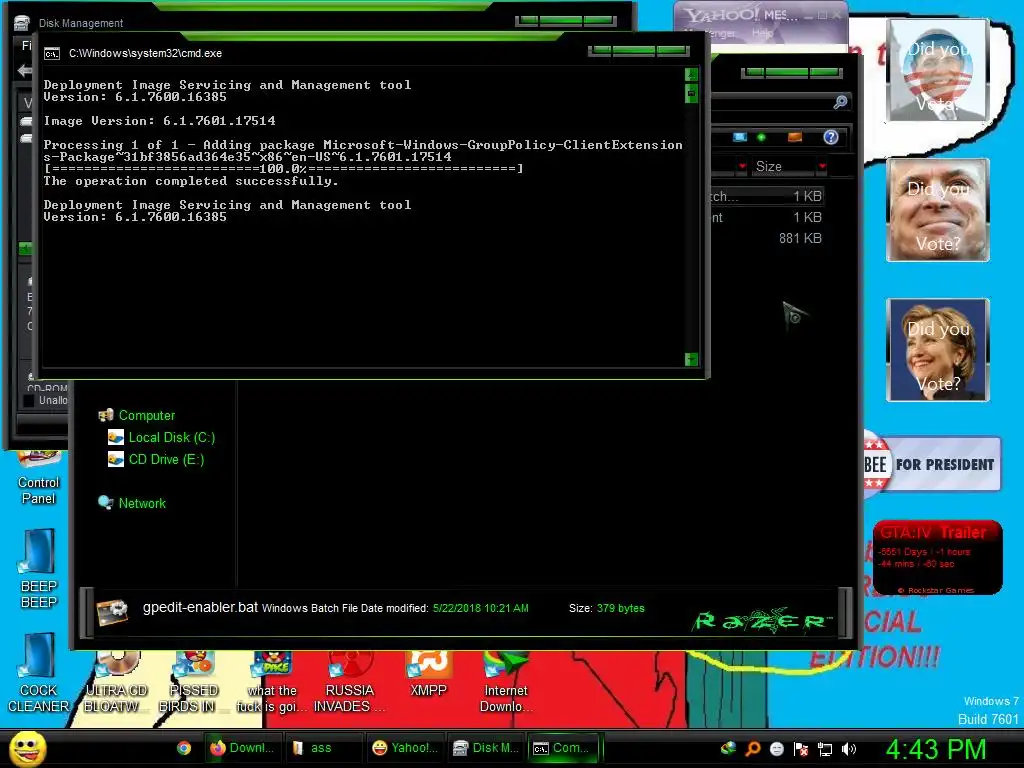Select the file row ending in 'tch...' 1 KB
The width and height of the screenshot is (1024, 768).
[767, 196]
